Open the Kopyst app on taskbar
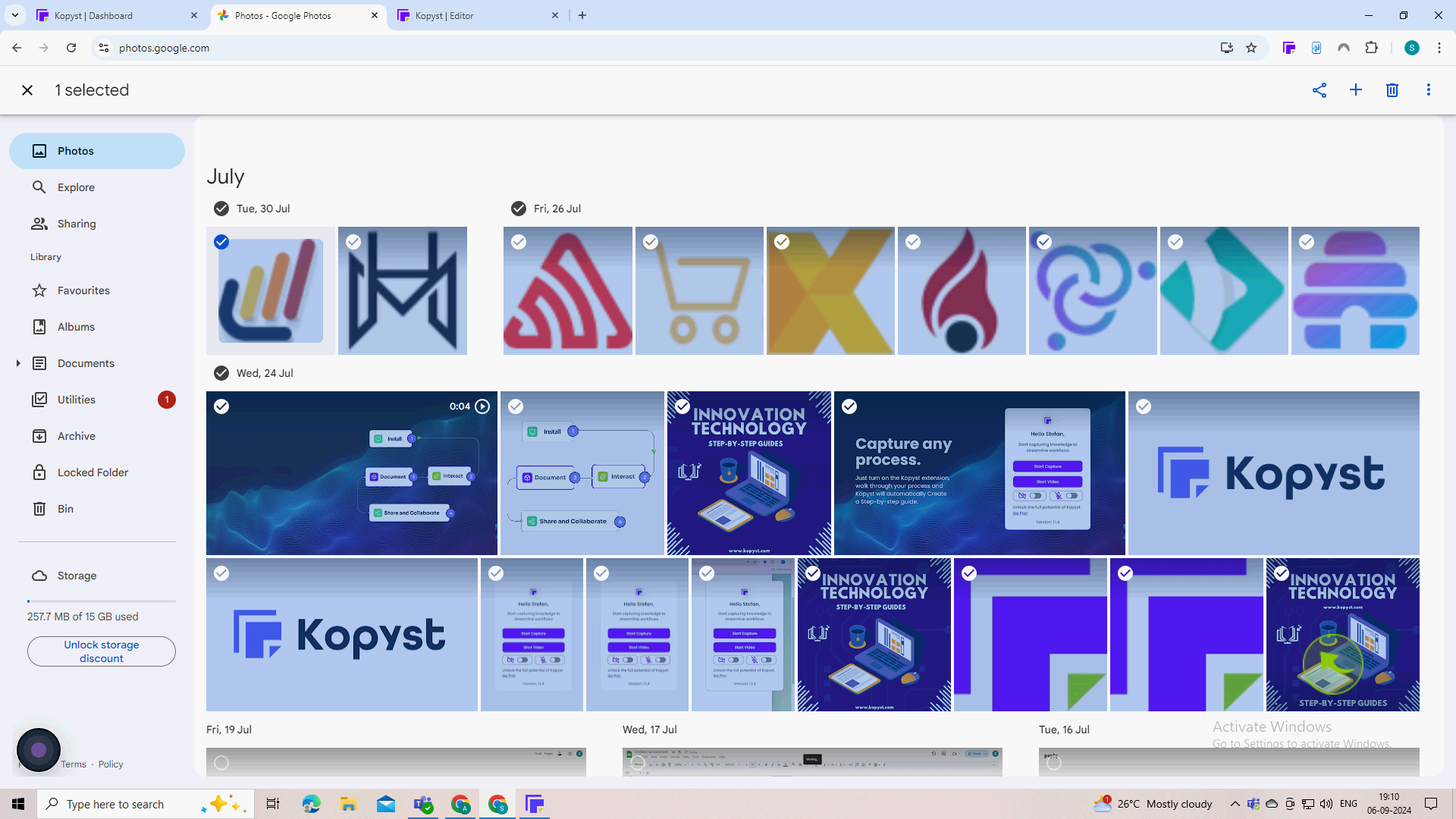Image resolution: width=1456 pixels, height=819 pixels. 535,804
